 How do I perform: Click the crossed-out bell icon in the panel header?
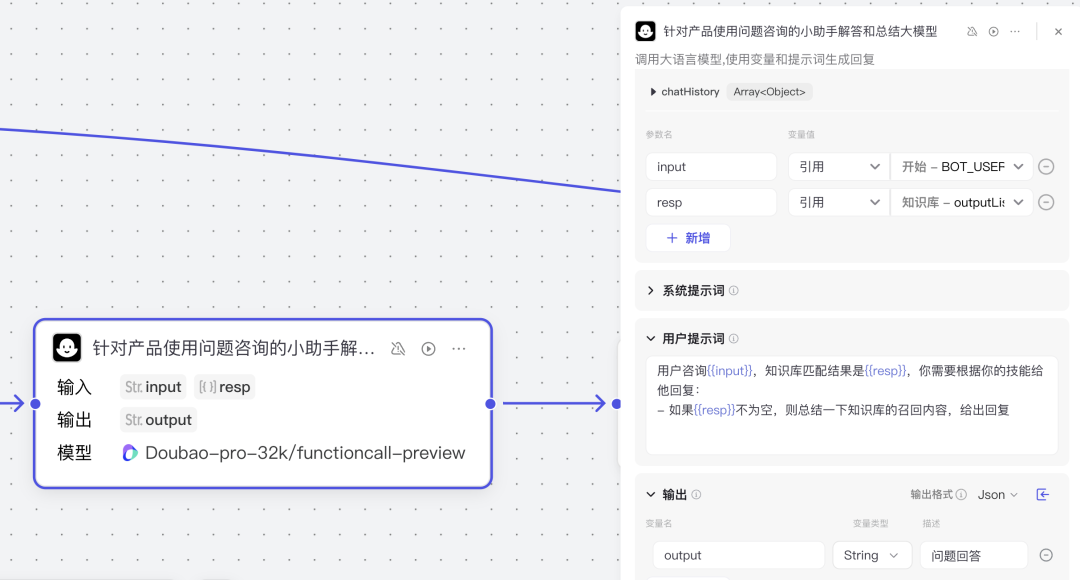coord(972,32)
